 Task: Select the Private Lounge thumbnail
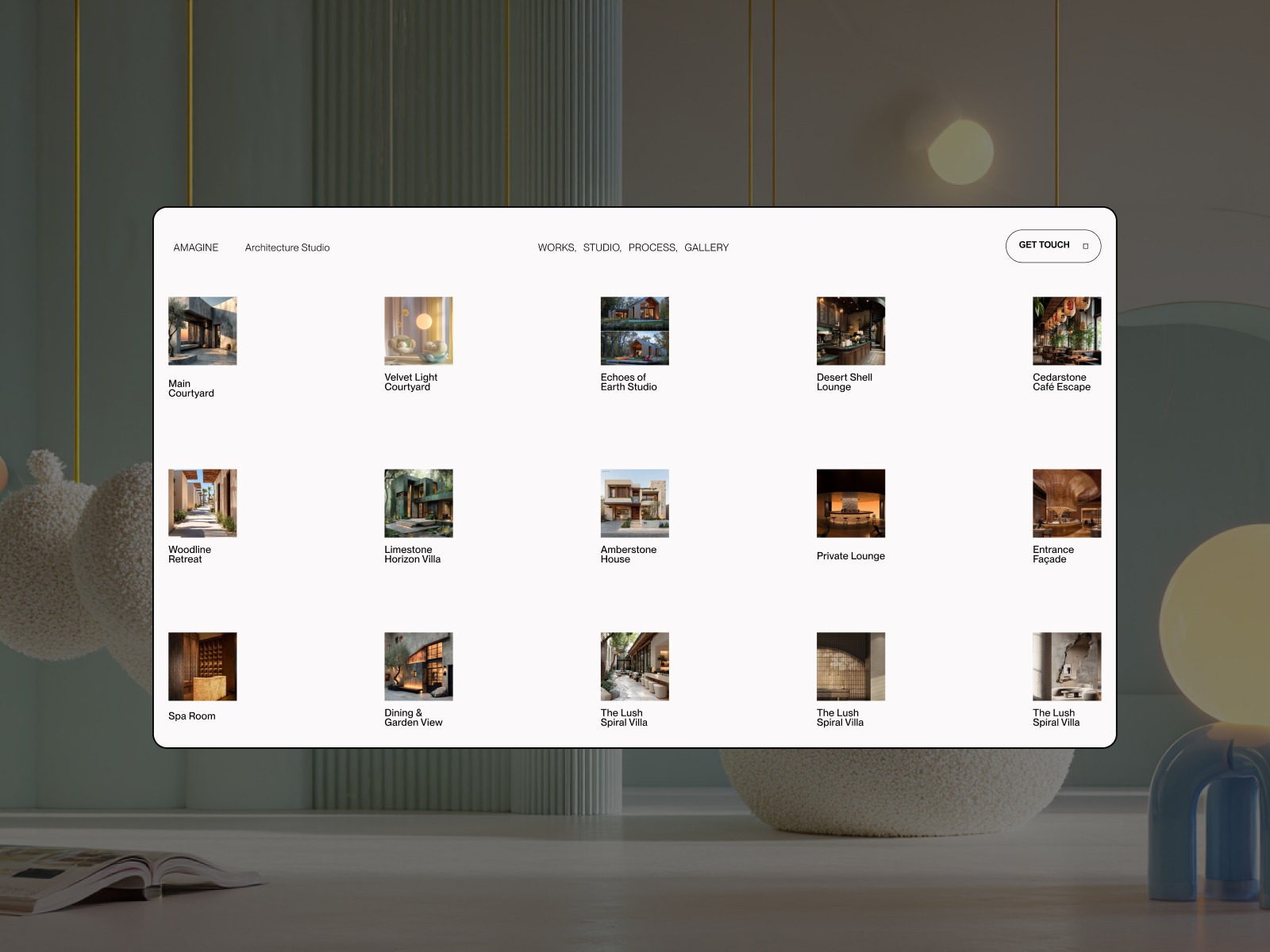click(850, 502)
